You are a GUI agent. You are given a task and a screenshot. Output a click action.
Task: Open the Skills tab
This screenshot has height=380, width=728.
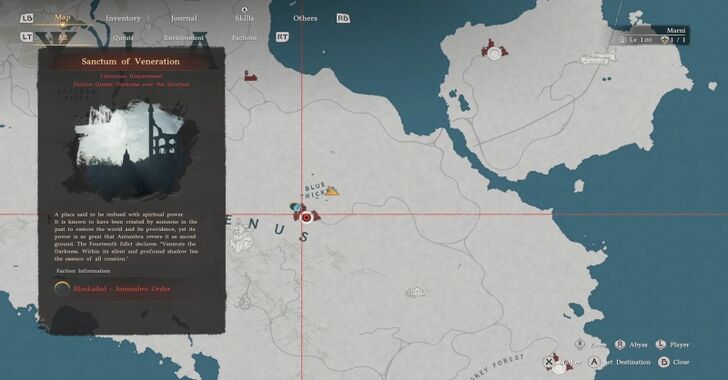tap(244, 19)
